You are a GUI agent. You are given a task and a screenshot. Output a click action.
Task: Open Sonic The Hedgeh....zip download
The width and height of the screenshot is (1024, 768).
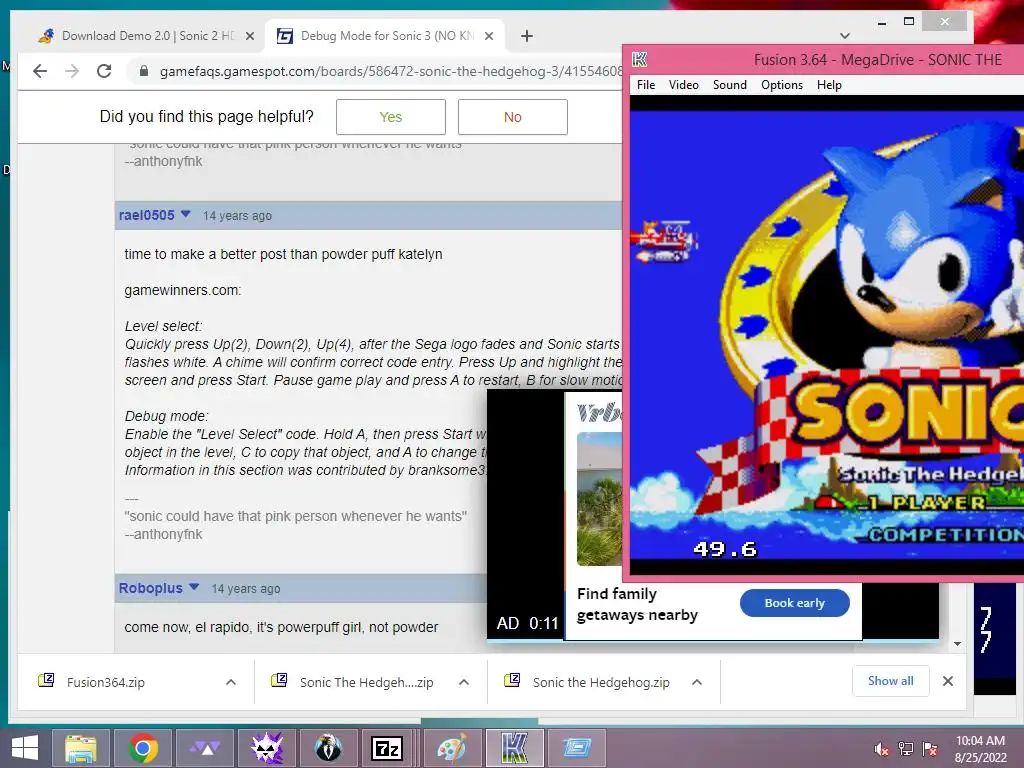point(366,682)
